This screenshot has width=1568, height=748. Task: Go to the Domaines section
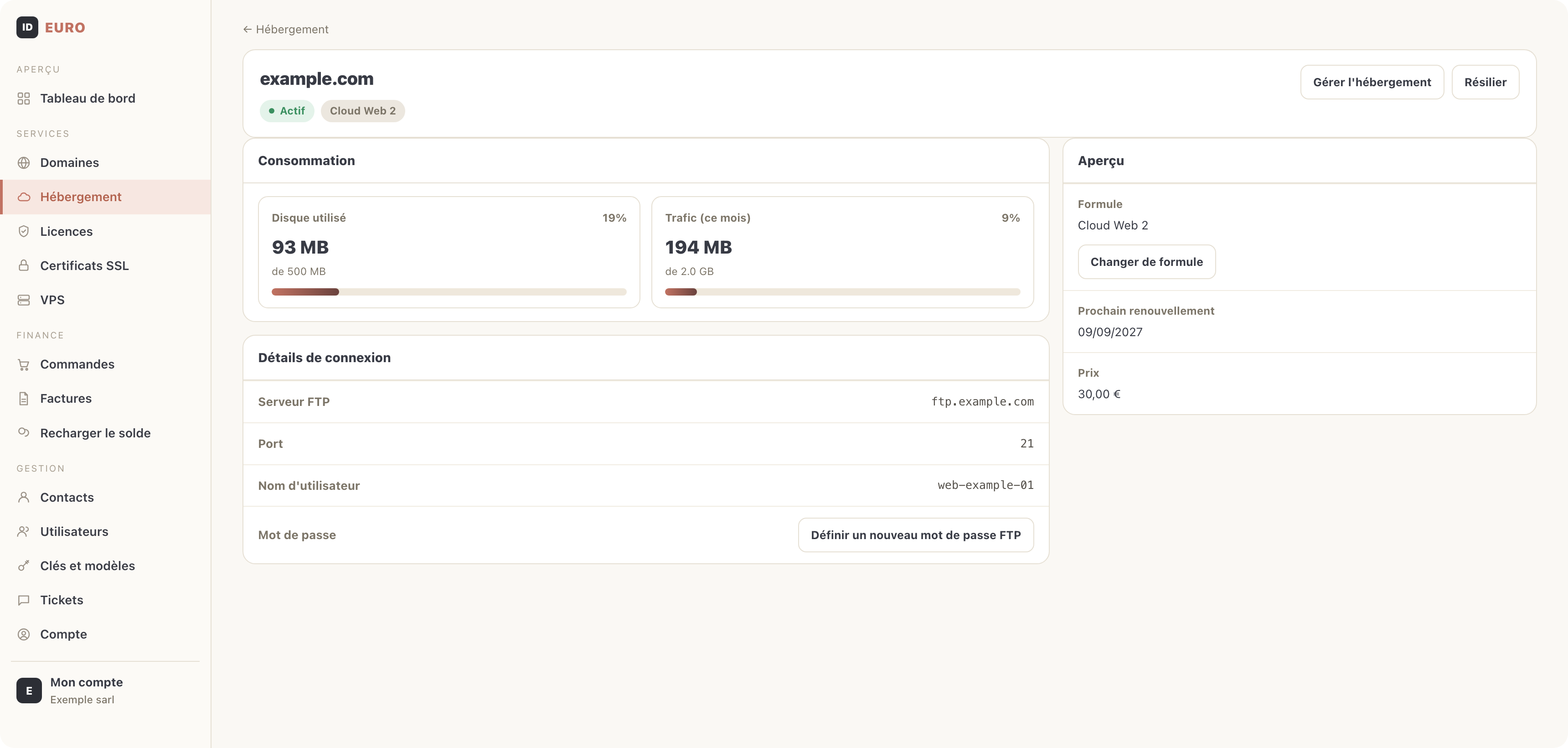(x=105, y=163)
